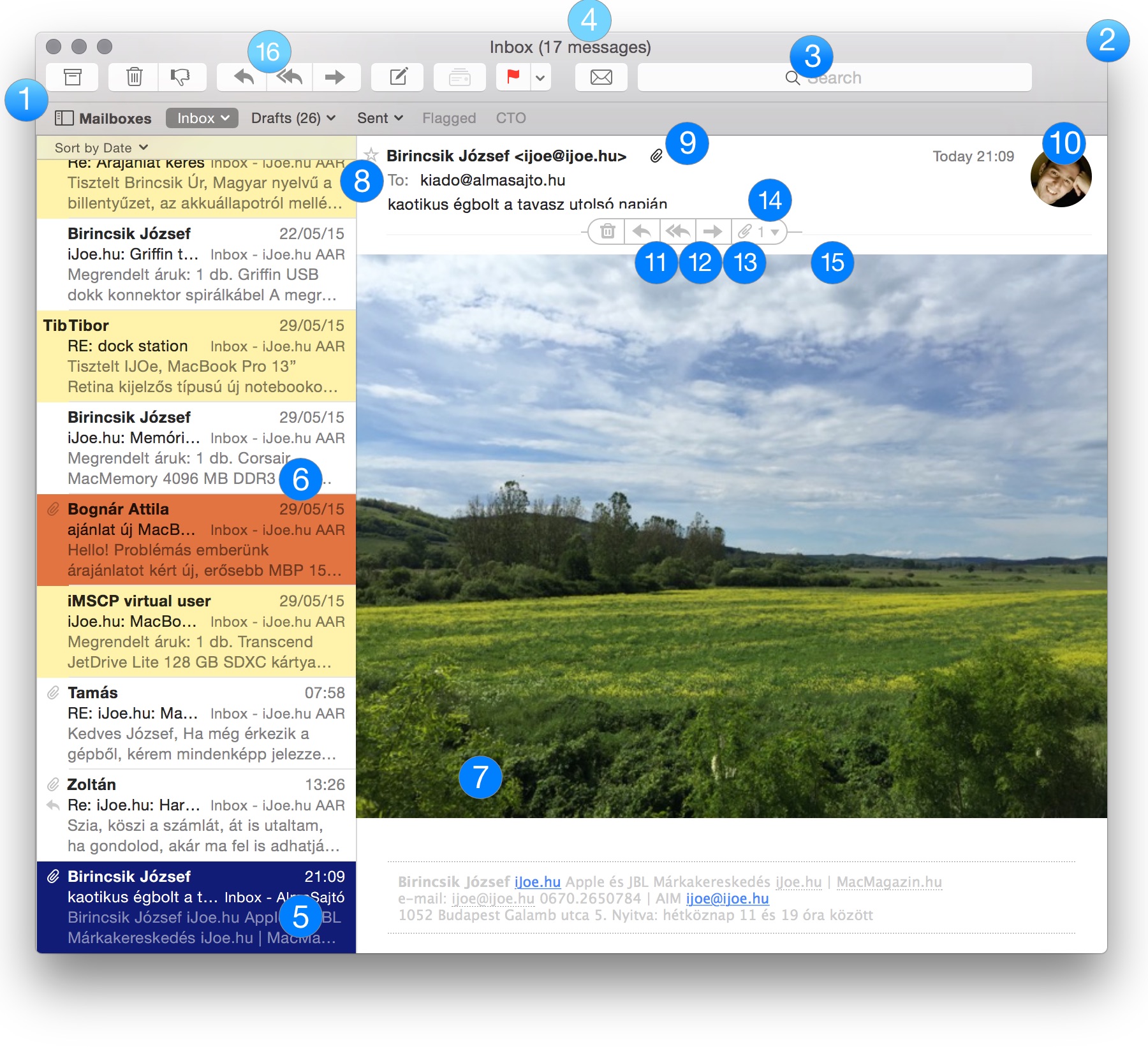Toggle the VIP star next to sender
1148x1047 pixels.
(371, 154)
